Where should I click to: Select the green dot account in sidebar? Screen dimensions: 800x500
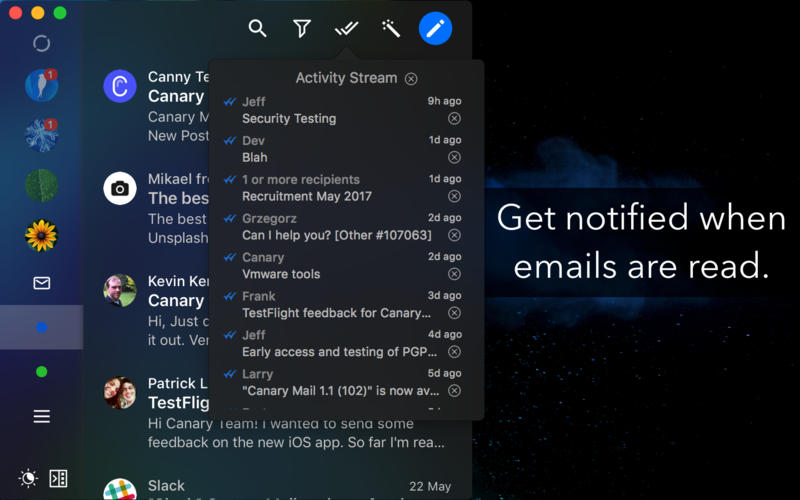pyautogui.click(x=42, y=372)
